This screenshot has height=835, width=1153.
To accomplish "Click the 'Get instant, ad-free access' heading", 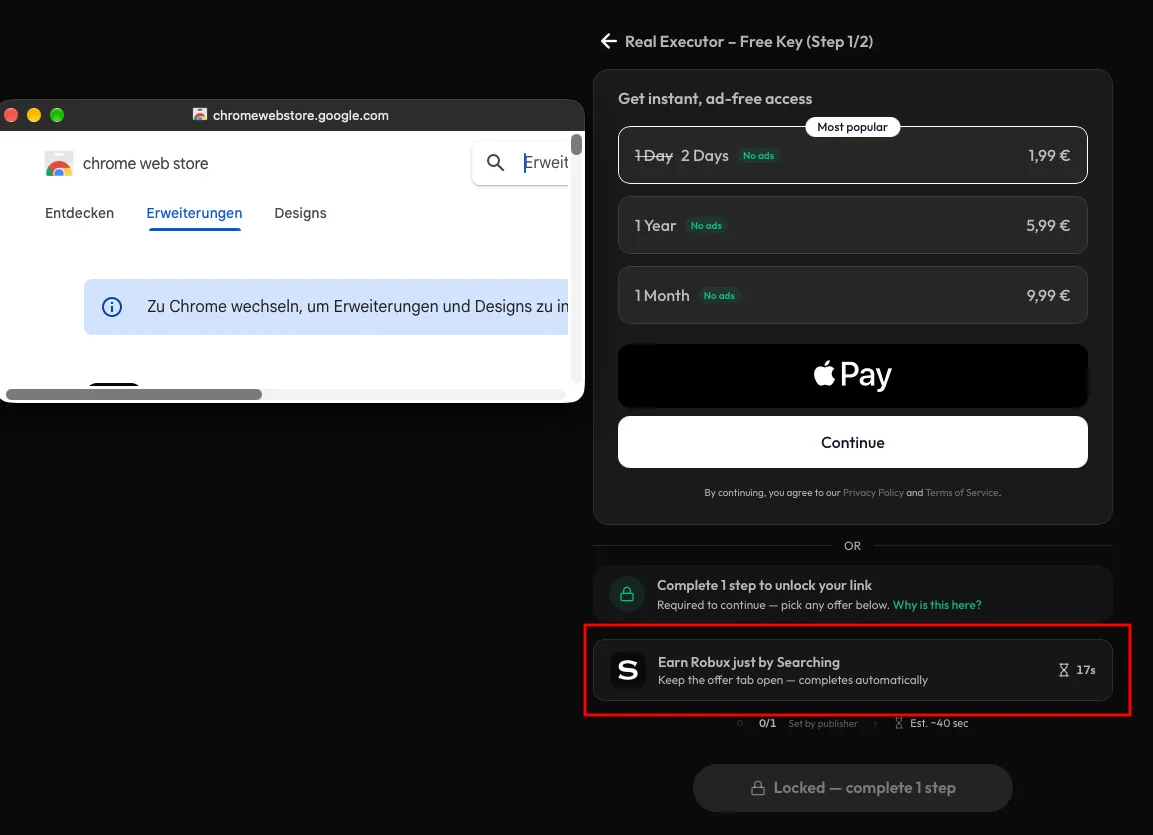I will [x=715, y=98].
